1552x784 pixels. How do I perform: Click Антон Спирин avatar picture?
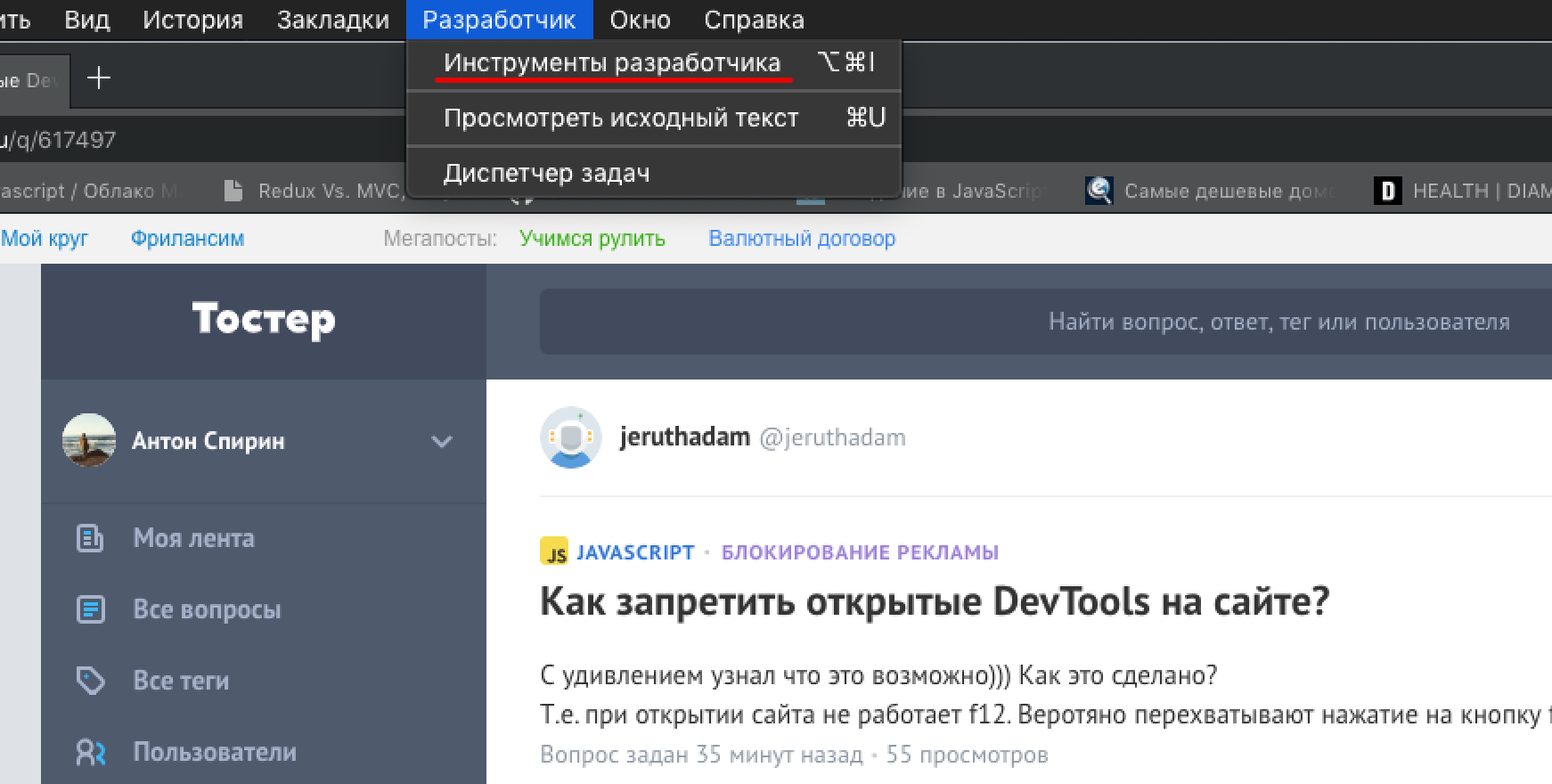(x=89, y=440)
